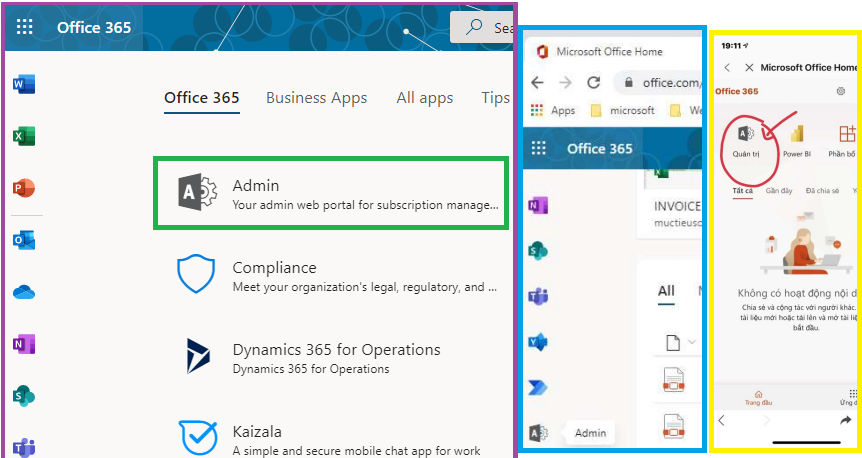Open Teams in the left panel's sidebar

click(x=24, y=448)
